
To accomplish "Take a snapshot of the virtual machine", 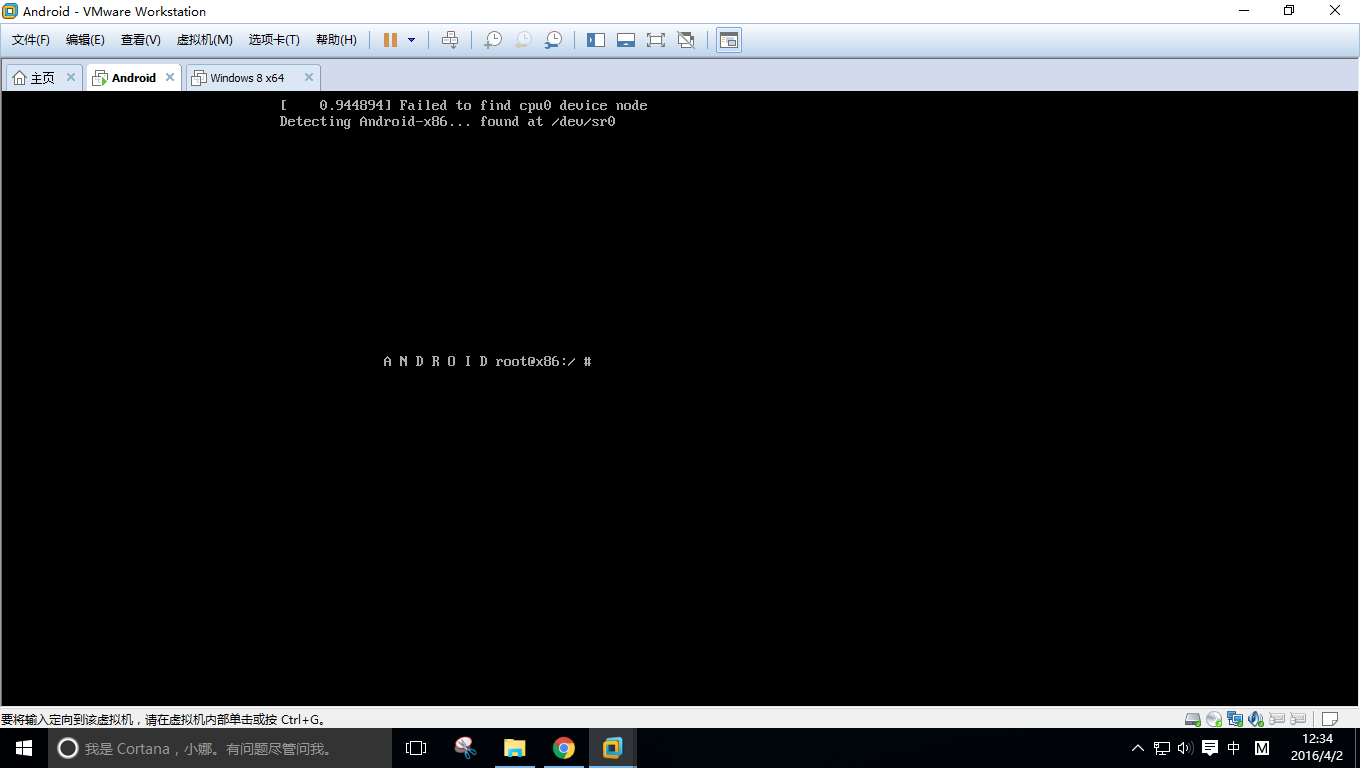I will [x=493, y=40].
